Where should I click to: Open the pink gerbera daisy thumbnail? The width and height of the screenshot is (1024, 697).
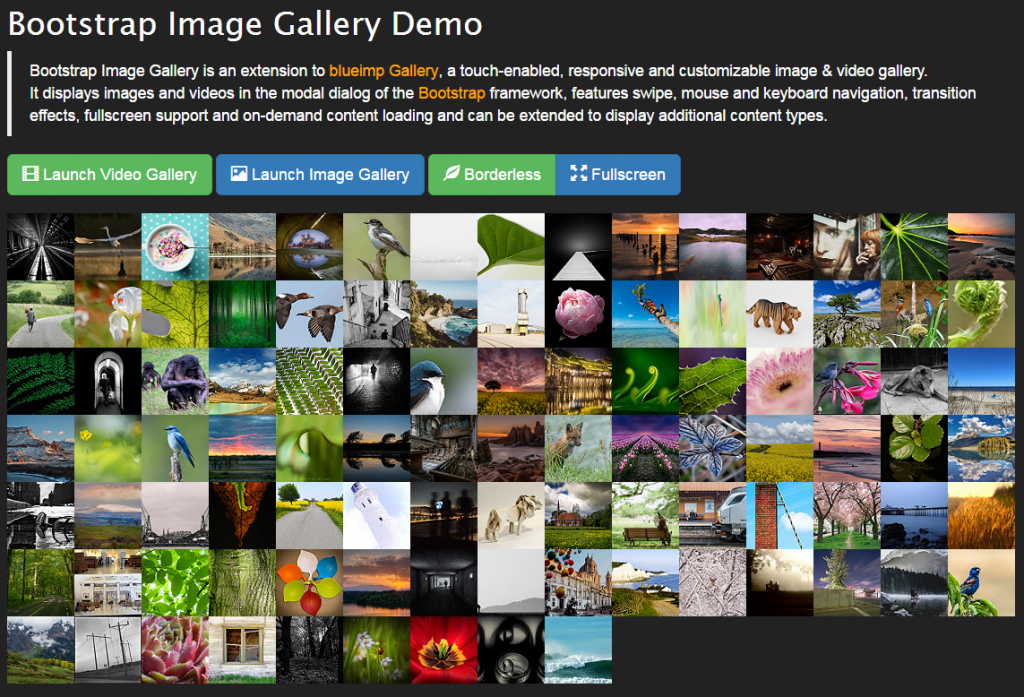pyautogui.click(x=780, y=381)
